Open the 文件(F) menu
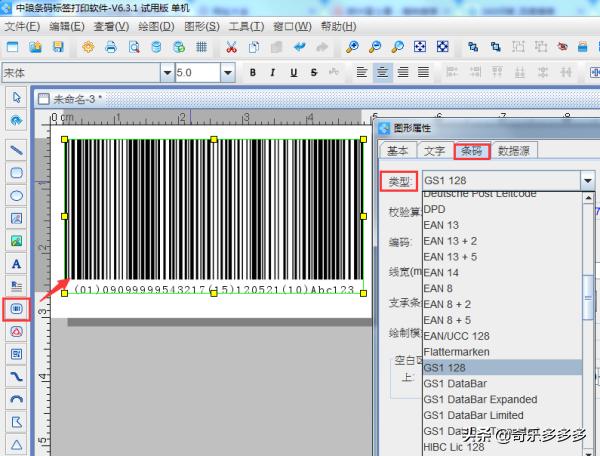 pos(22,26)
